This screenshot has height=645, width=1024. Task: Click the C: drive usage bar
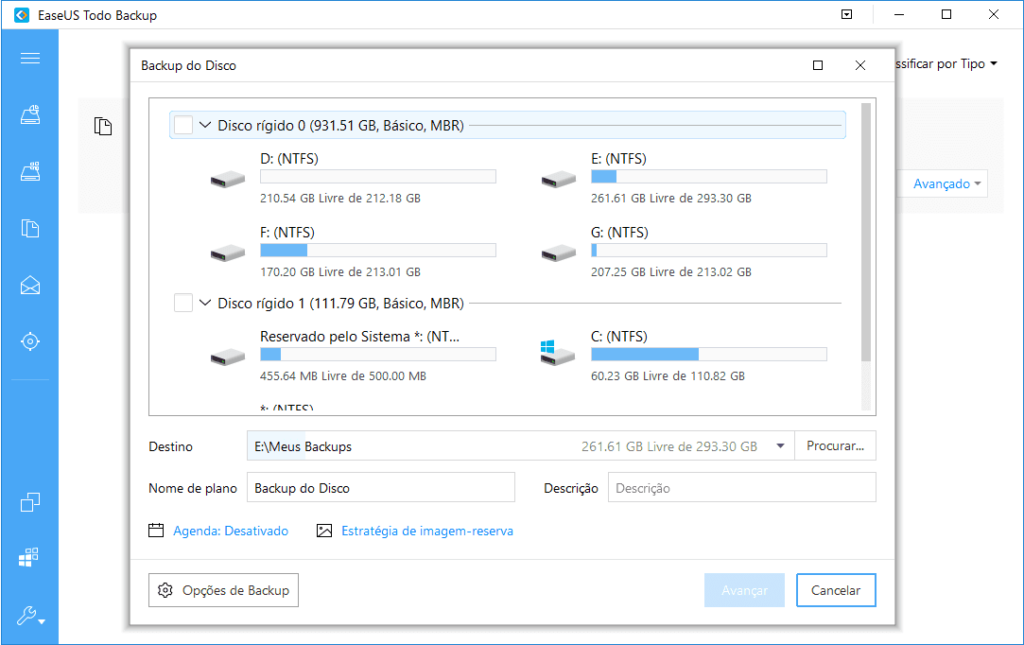(709, 354)
